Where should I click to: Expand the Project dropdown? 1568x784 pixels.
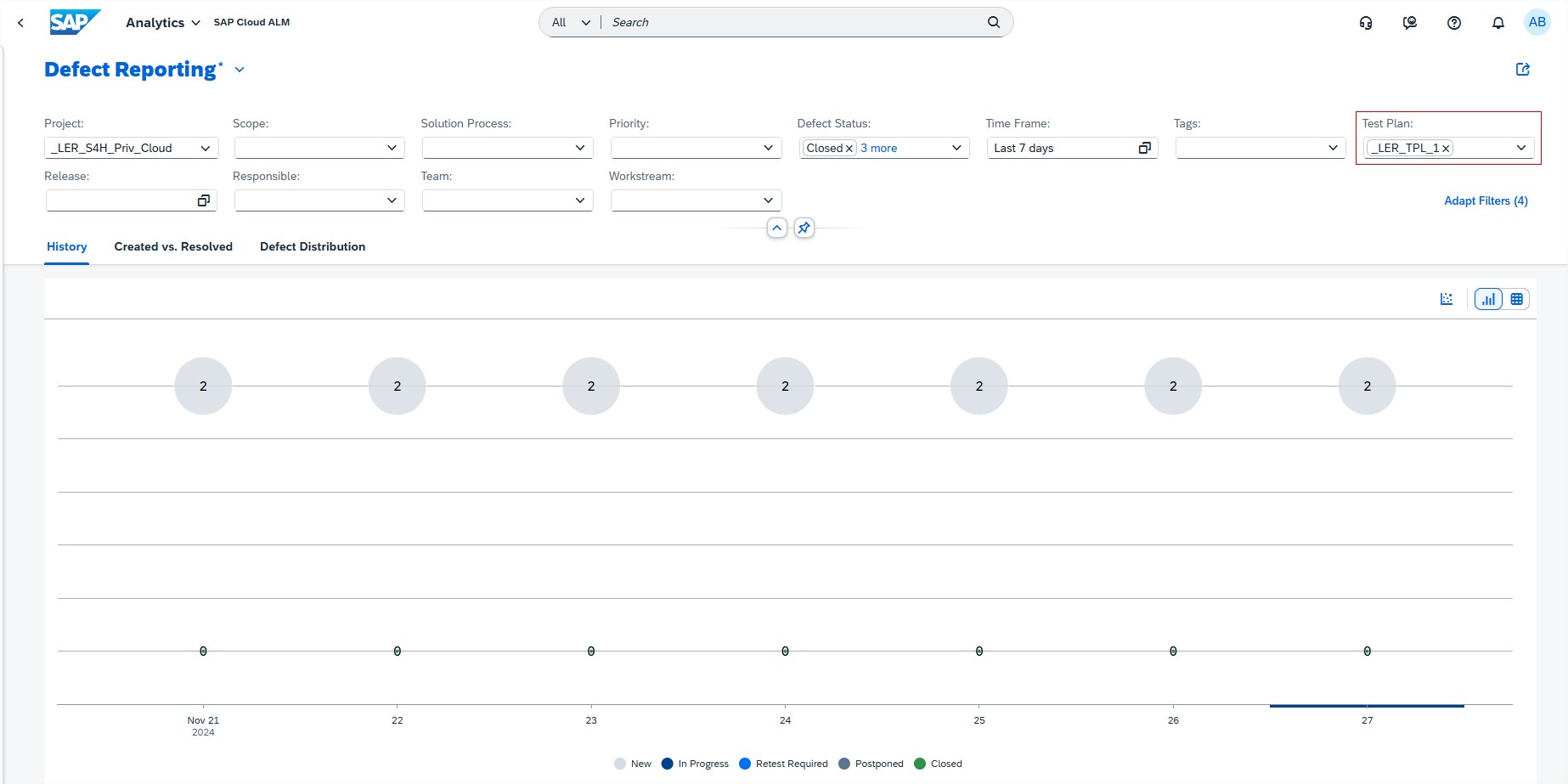point(205,148)
